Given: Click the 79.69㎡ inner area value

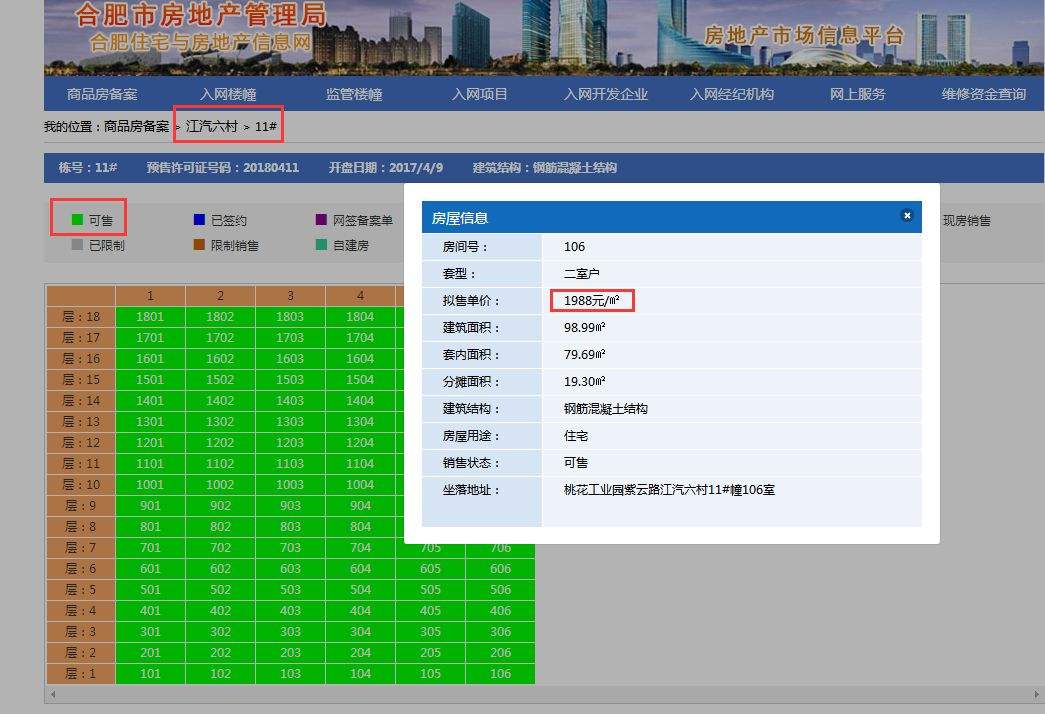Looking at the screenshot, I should tap(584, 355).
